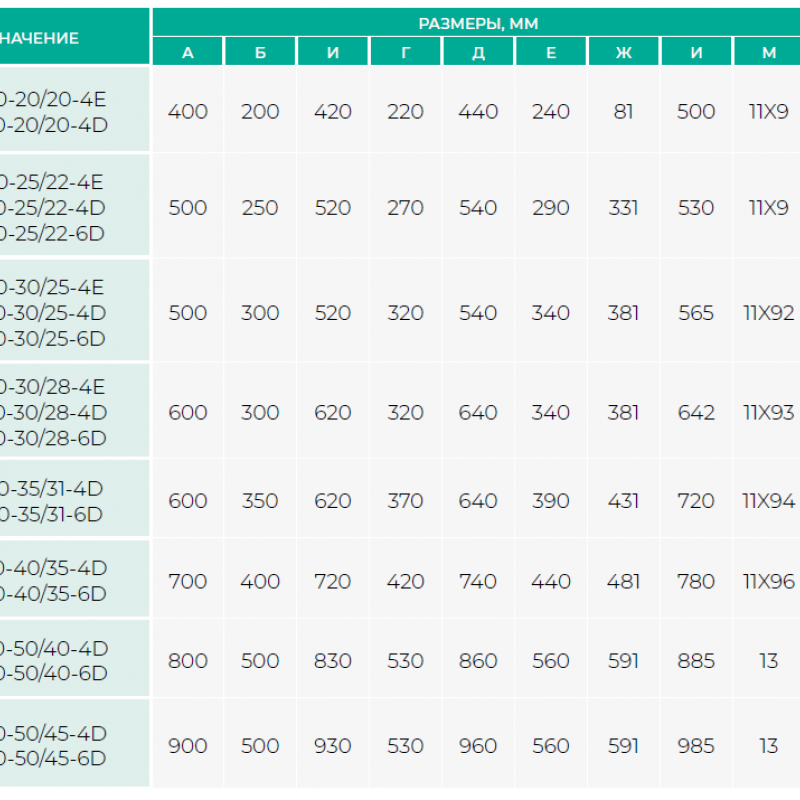Select column header Е
800x800 pixels.
(x=551, y=52)
